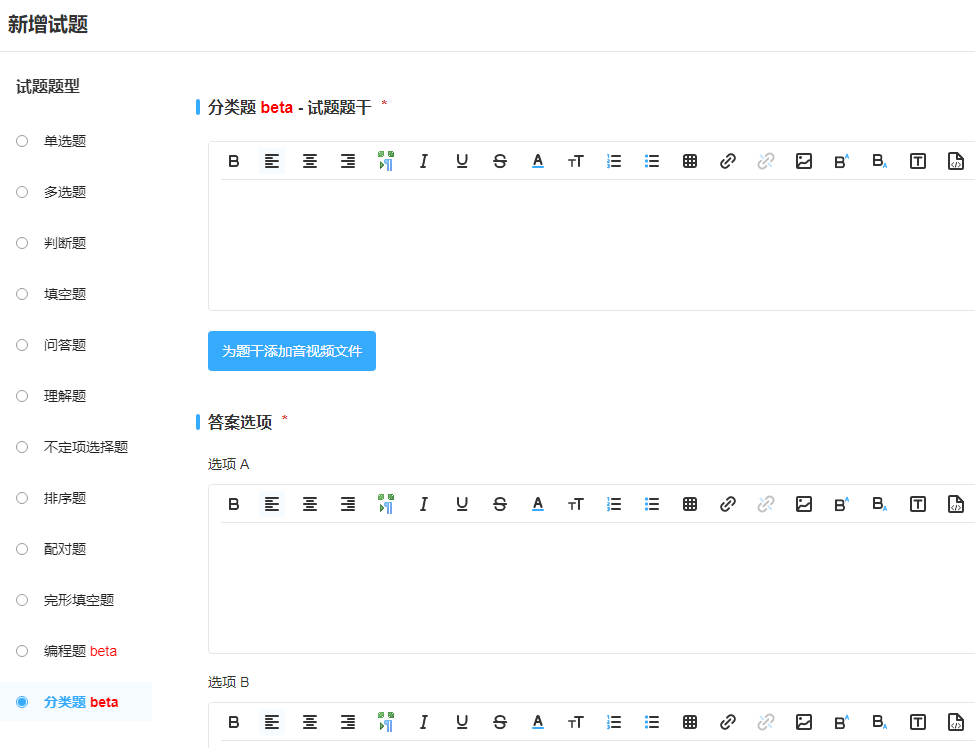The image size is (975, 748).
Task: Insert a hyperlink in the question stem editor
Action: tap(728, 161)
